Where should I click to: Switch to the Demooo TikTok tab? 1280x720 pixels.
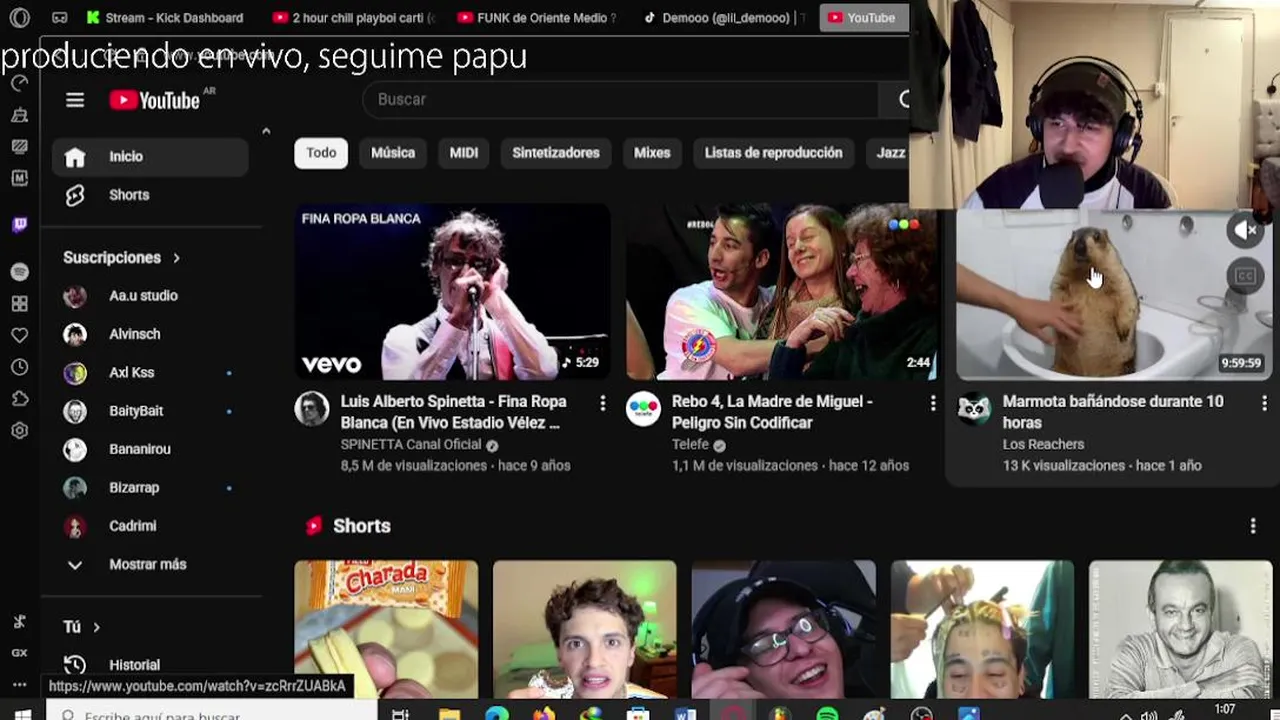tap(724, 18)
